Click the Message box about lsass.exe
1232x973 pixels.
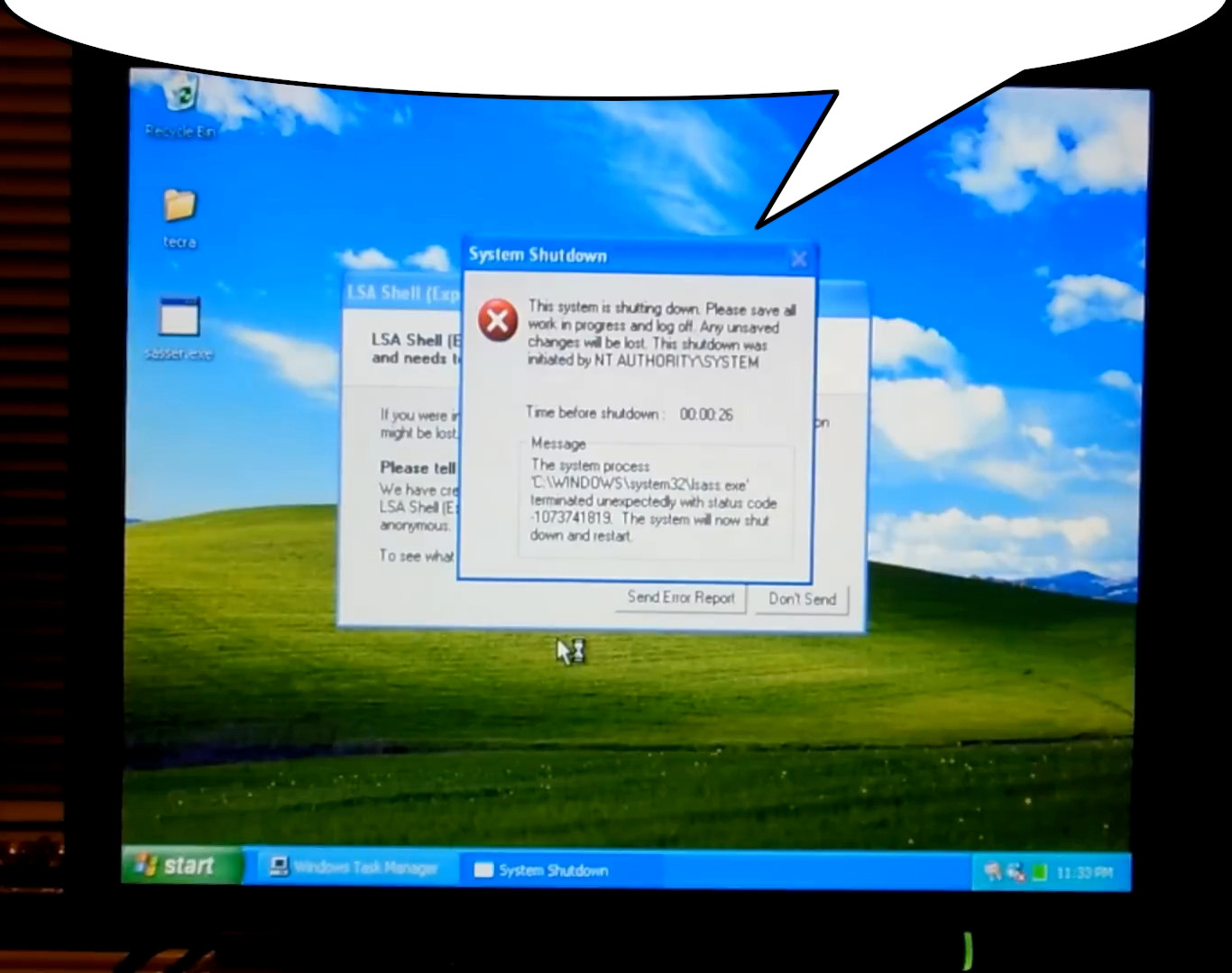pyautogui.click(x=656, y=500)
